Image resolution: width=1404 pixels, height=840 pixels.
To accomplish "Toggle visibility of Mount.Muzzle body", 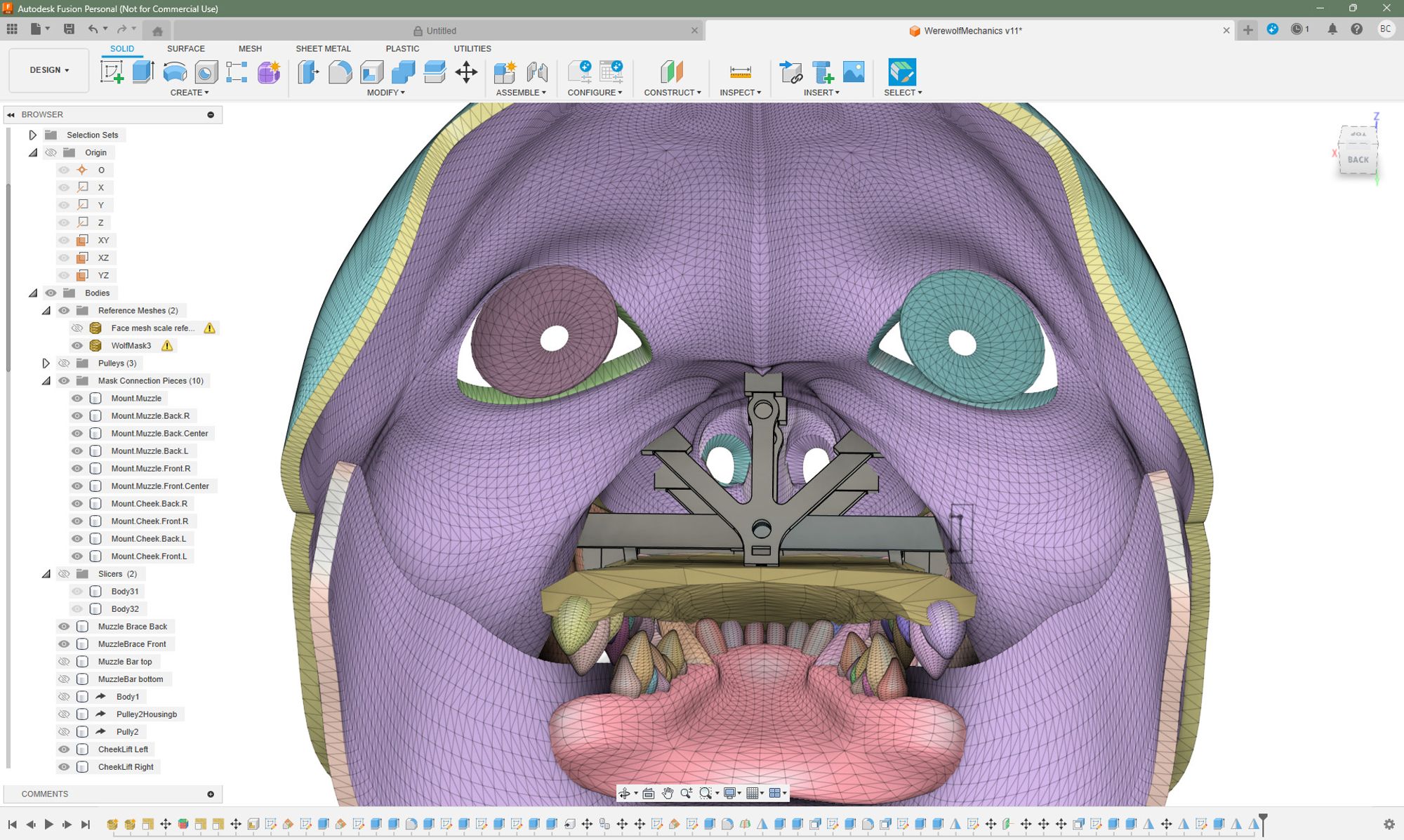I will pyautogui.click(x=77, y=398).
